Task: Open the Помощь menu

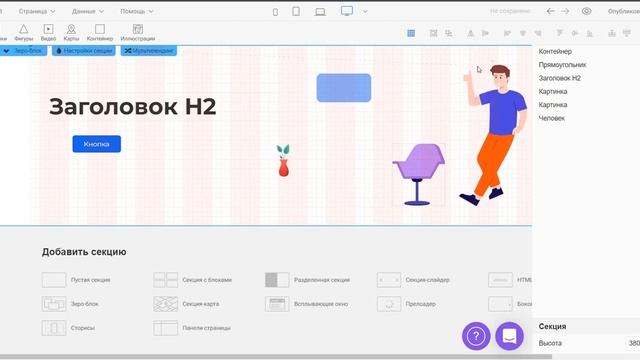Action: [x=137, y=11]
